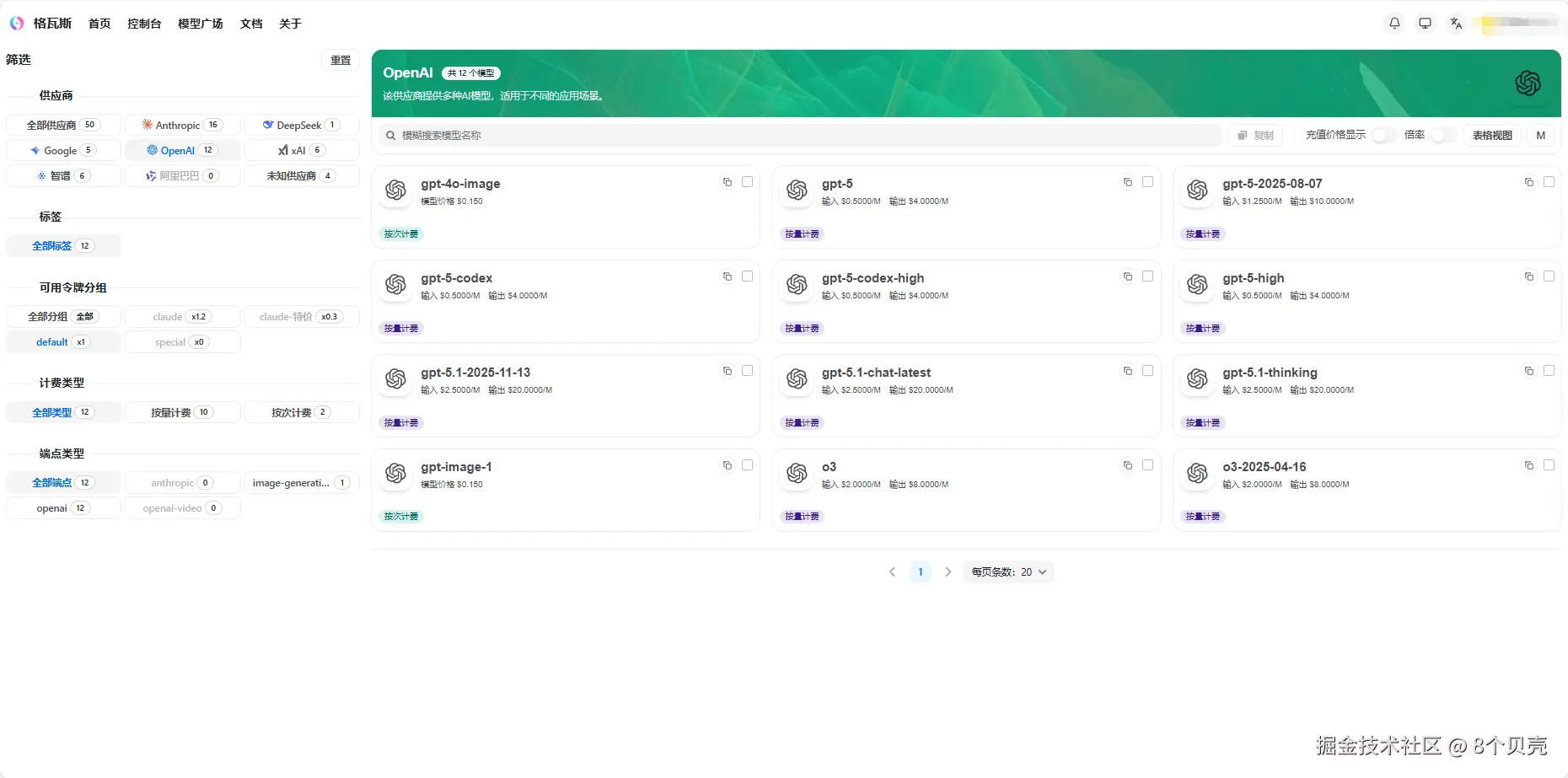
Task: Select the DeepSeek supplier chip
Action: pyautogui.click(x=301, y=125)
